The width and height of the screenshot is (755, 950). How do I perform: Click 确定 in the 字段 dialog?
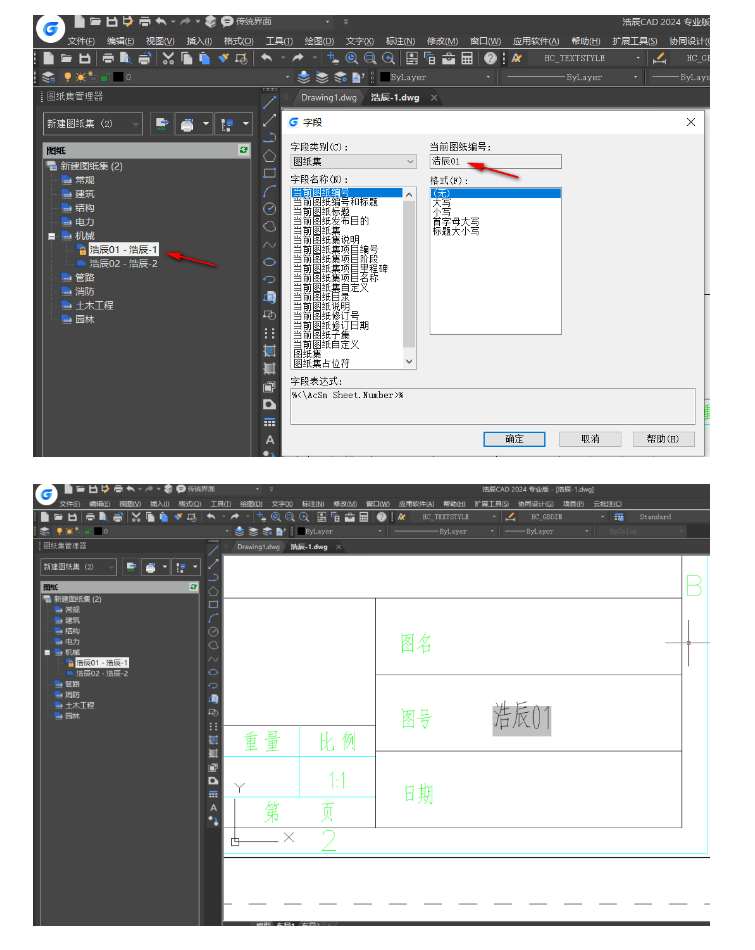[x=514, y=439]
